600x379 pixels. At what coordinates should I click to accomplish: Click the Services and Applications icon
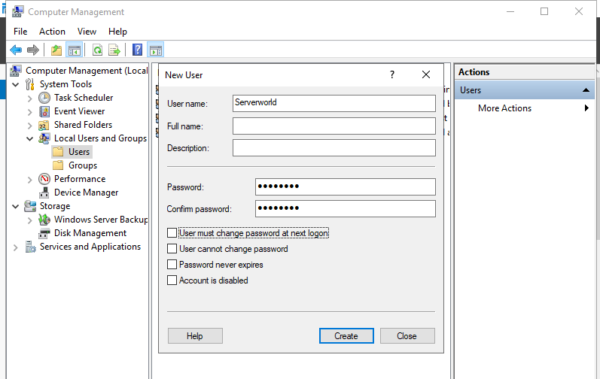pyautogui.click(x=30, y=247)
